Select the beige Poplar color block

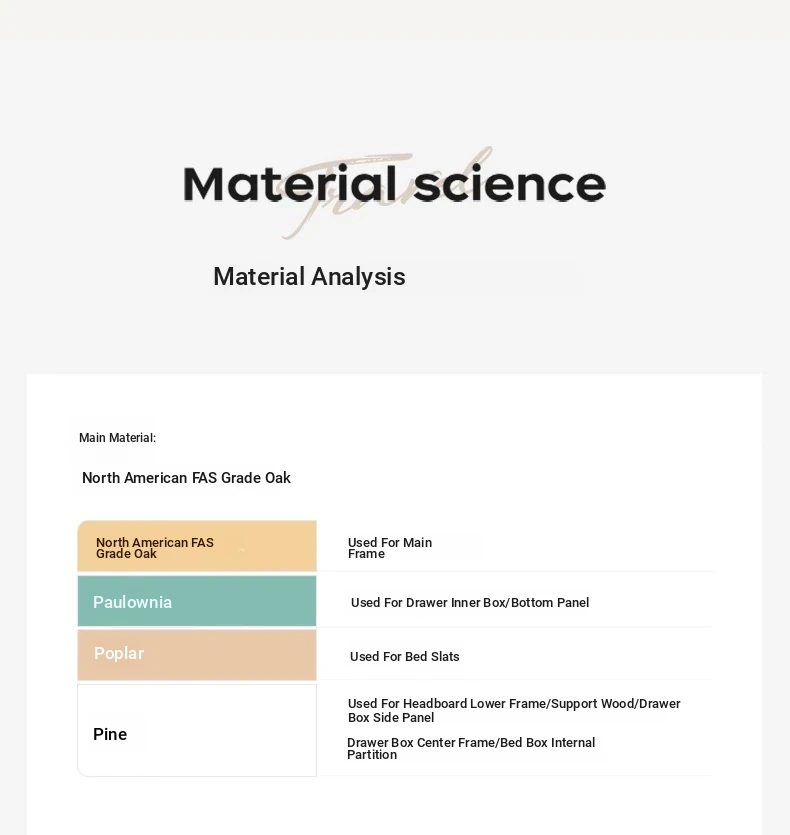(197, 655)
